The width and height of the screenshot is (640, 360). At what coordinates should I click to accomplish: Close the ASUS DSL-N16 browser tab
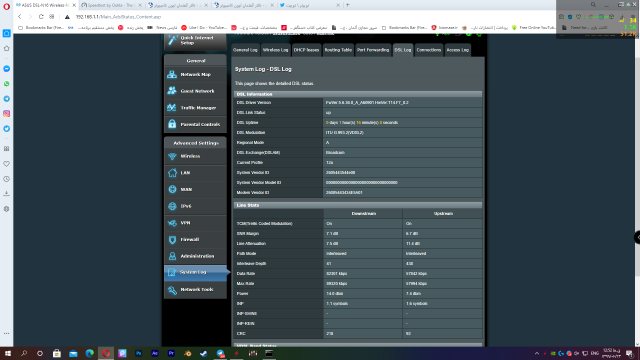pos(74,5)
